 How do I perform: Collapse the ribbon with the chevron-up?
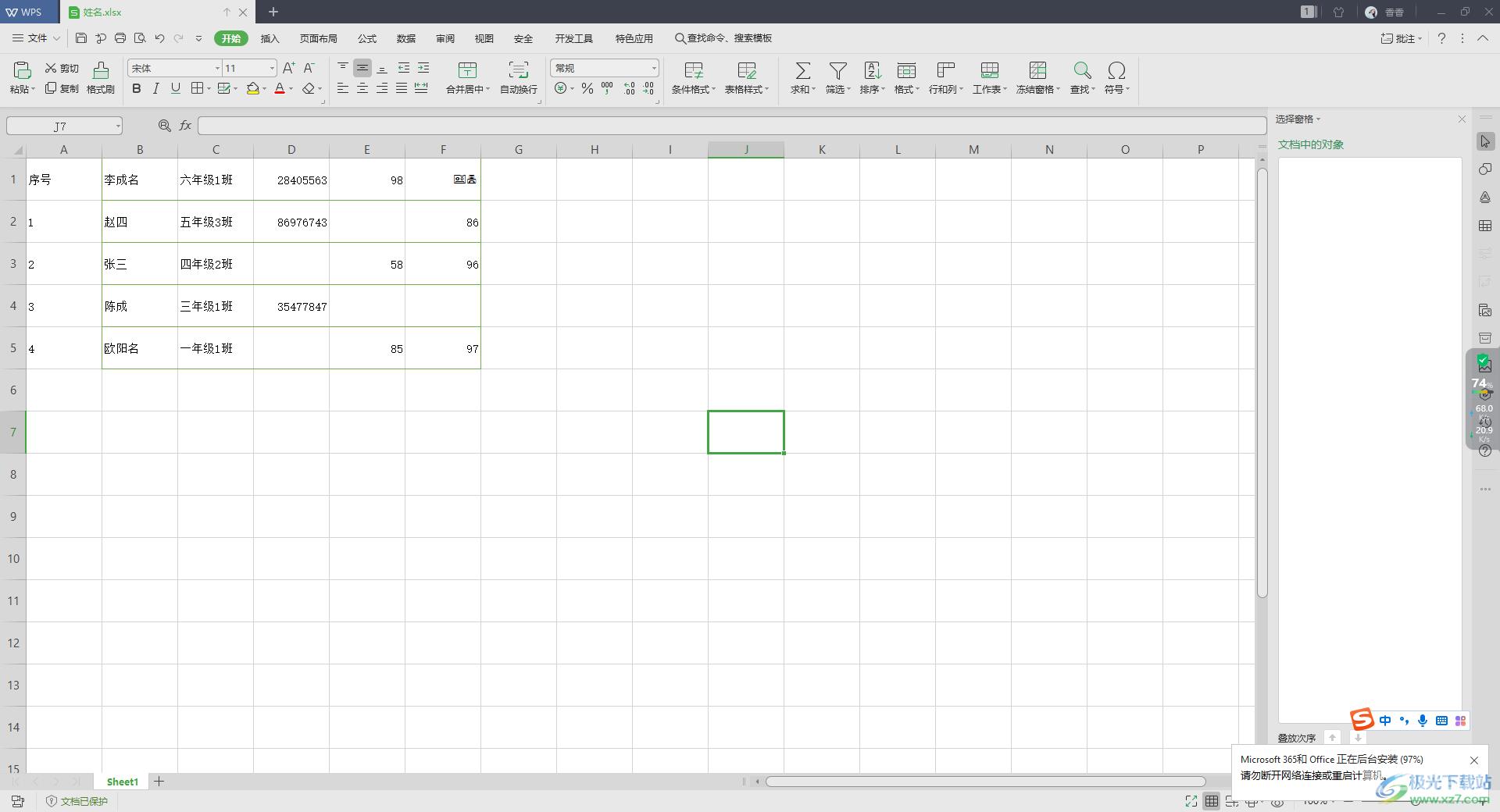(x=1483, y=38)
